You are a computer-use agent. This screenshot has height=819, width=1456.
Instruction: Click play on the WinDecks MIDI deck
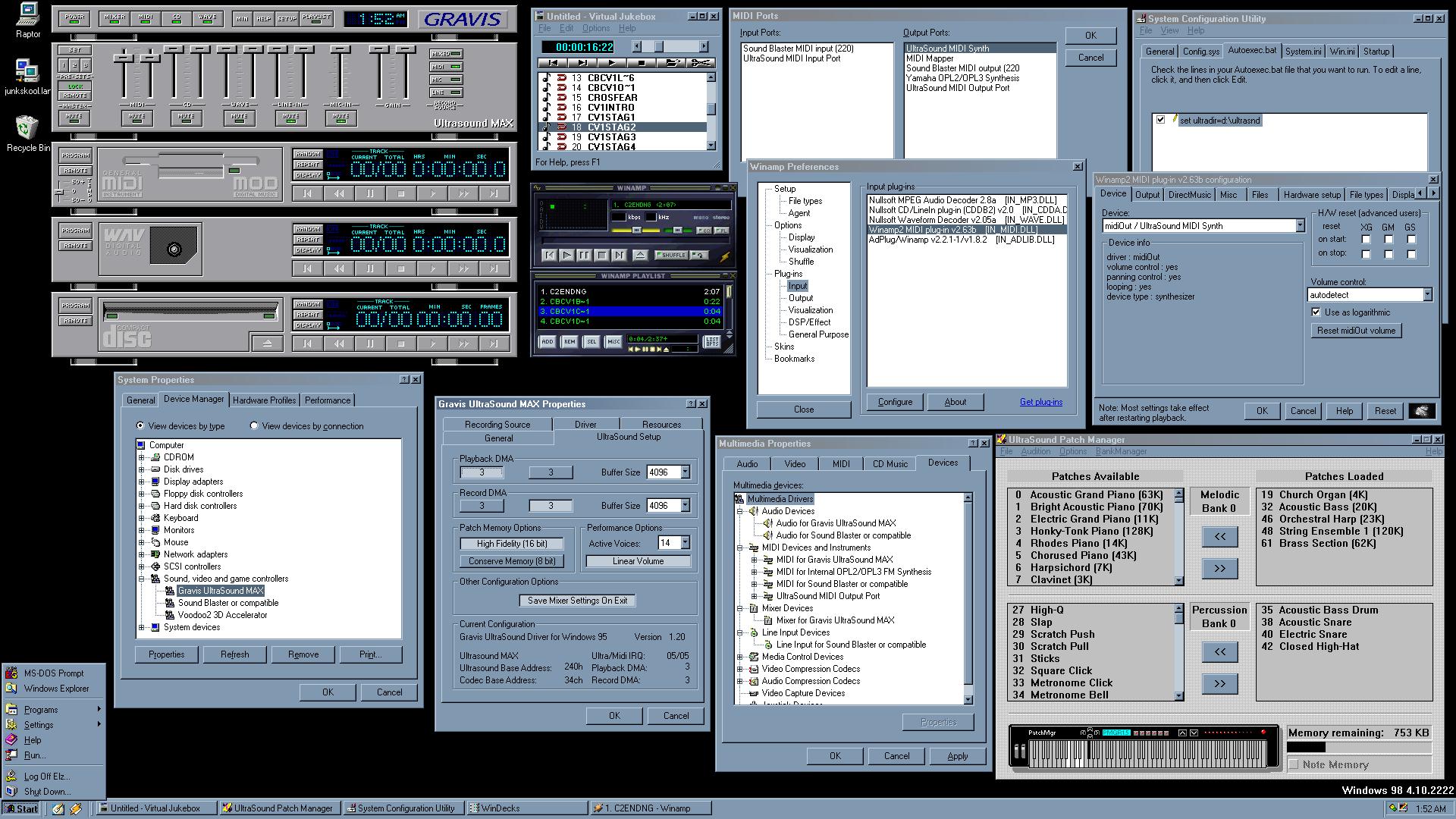coord(432,193)
